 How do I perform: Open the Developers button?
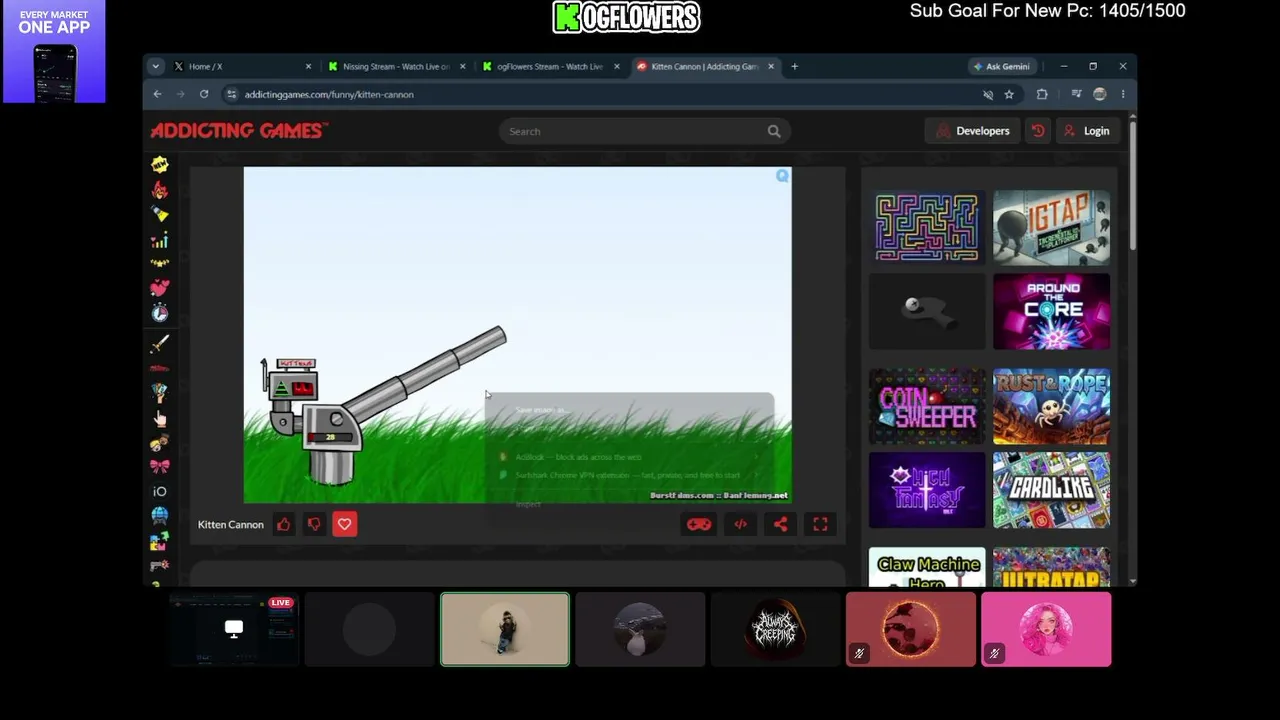coord(973,131)
